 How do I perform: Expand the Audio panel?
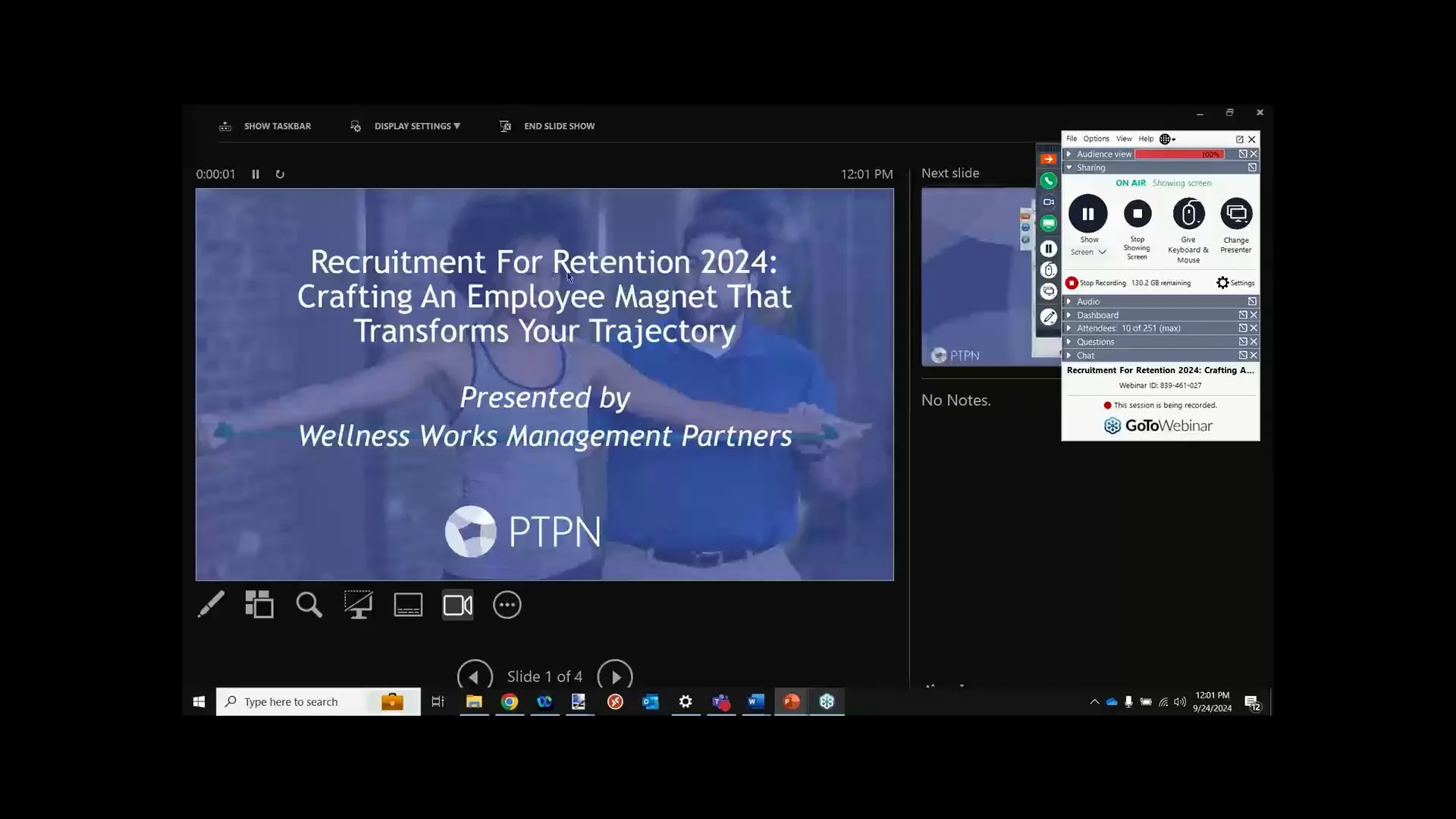(x=1087, y=301)
